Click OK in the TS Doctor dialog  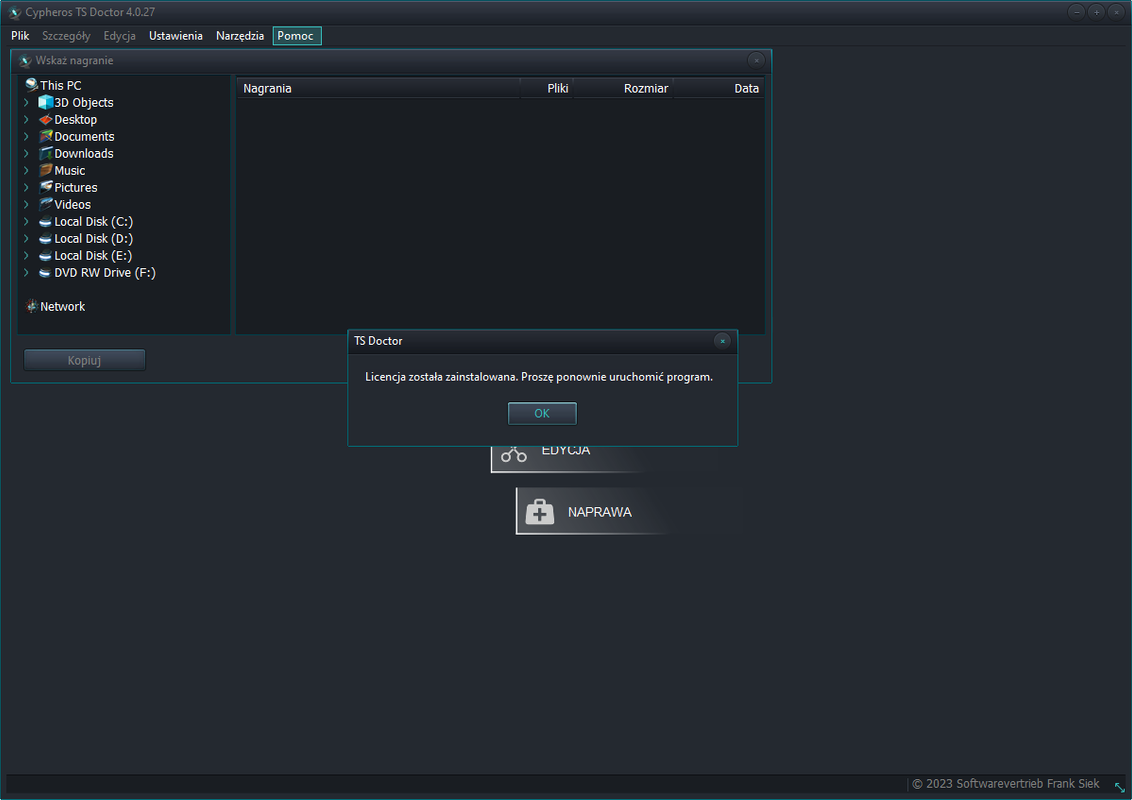(x=541, y=413)
